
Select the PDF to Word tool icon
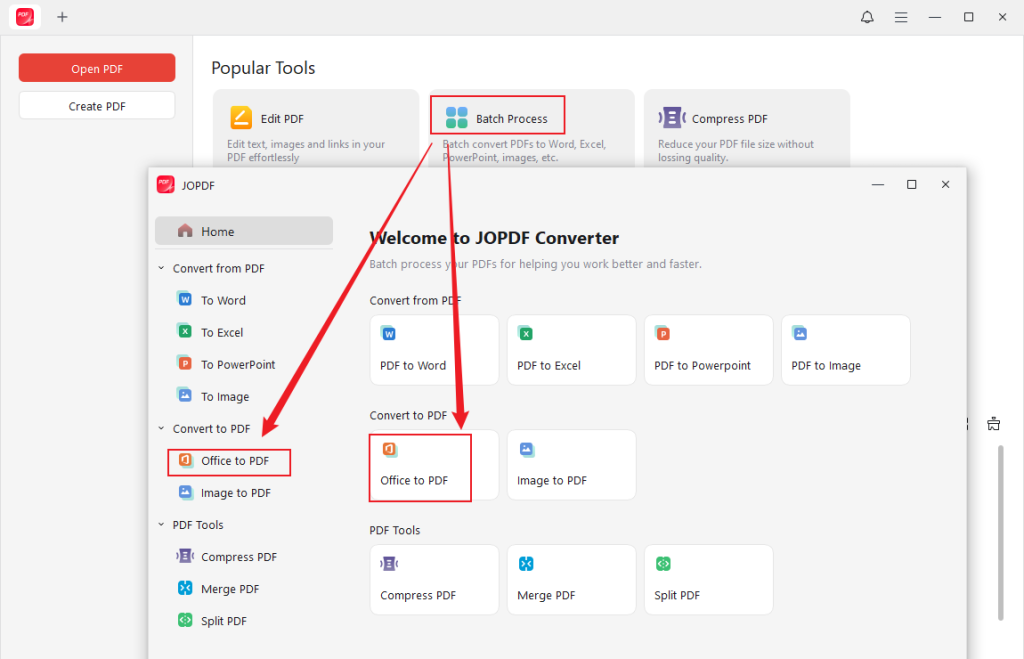(434, 350)
